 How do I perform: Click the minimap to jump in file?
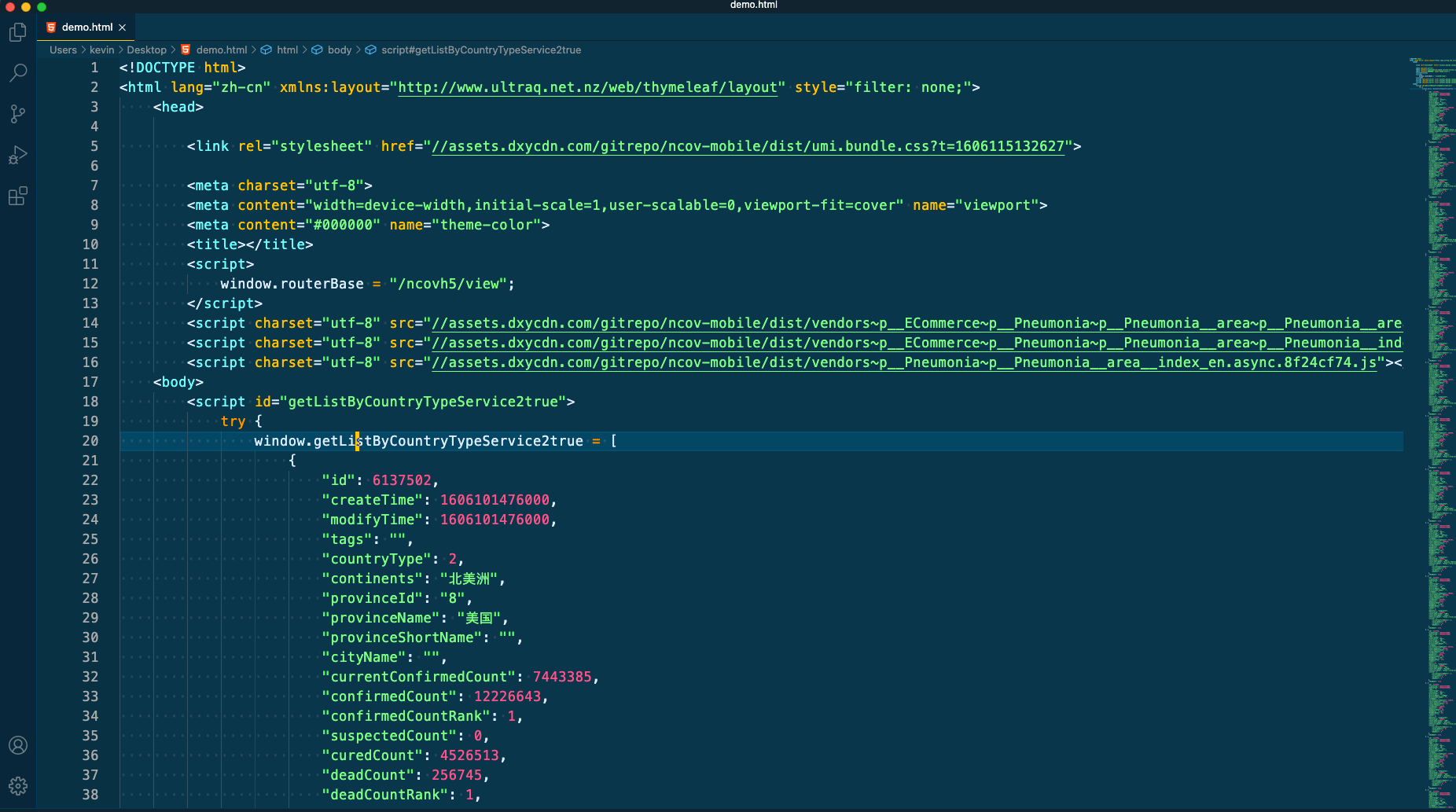point(1431,432)
